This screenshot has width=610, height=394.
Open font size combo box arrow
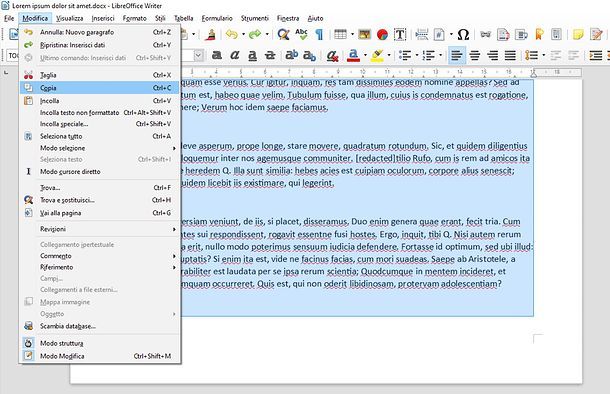(x=198, y=56)
